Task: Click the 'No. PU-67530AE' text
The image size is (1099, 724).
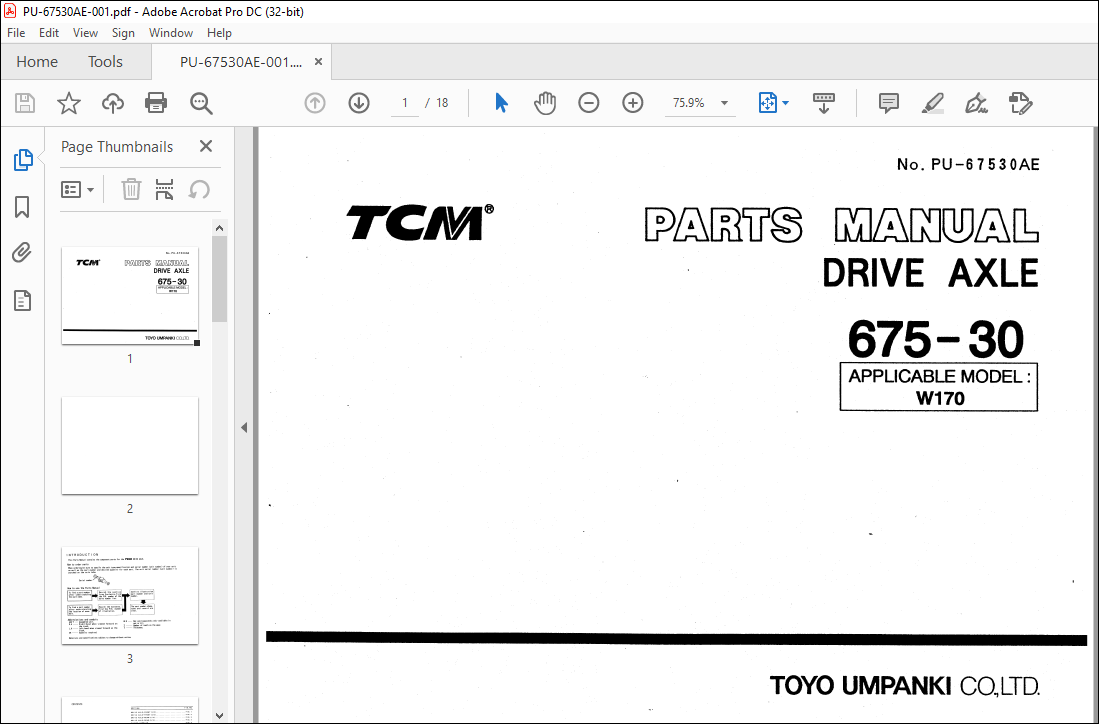Action: [968, 165]
